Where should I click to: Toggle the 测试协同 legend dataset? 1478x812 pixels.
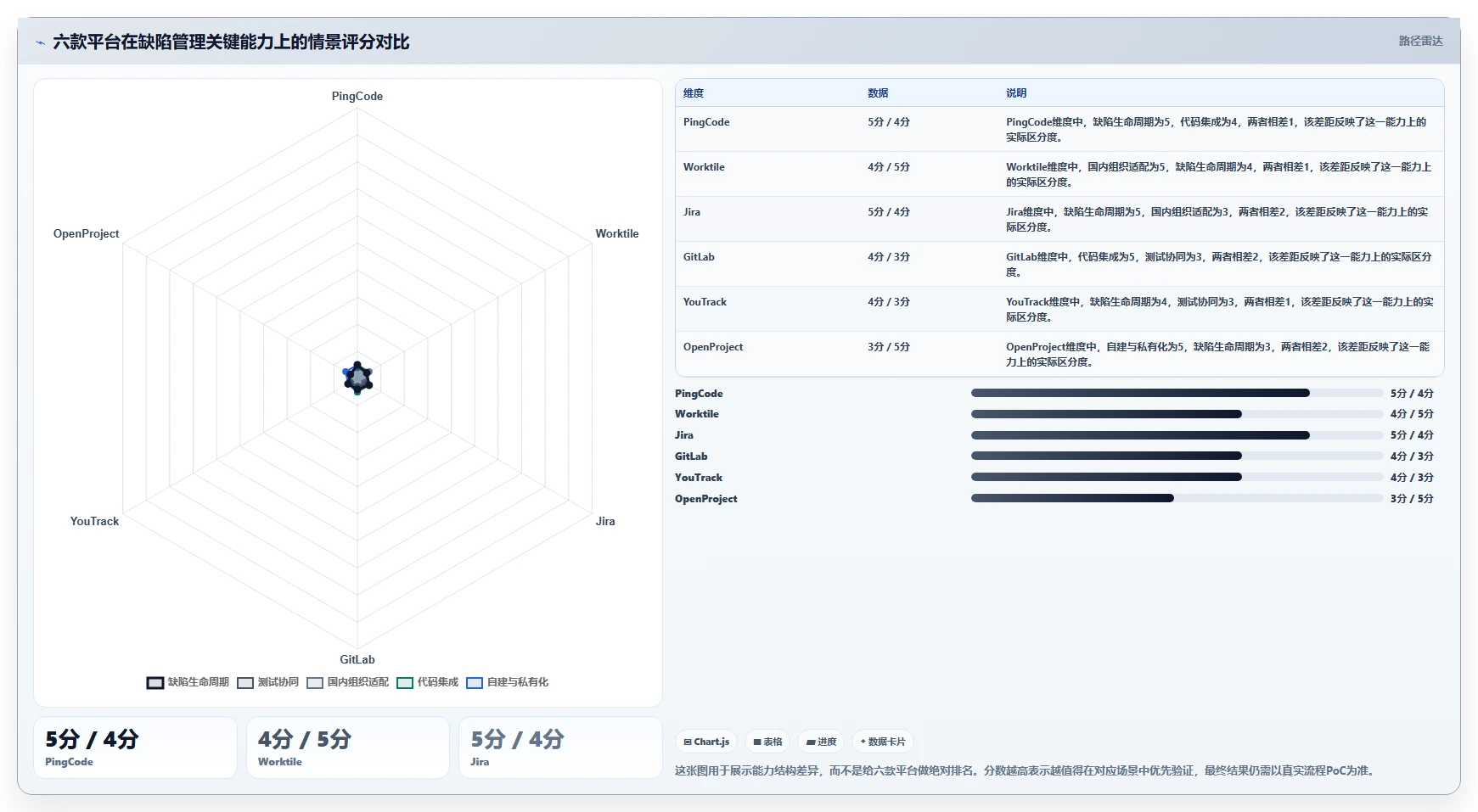[x=267, y=682]
